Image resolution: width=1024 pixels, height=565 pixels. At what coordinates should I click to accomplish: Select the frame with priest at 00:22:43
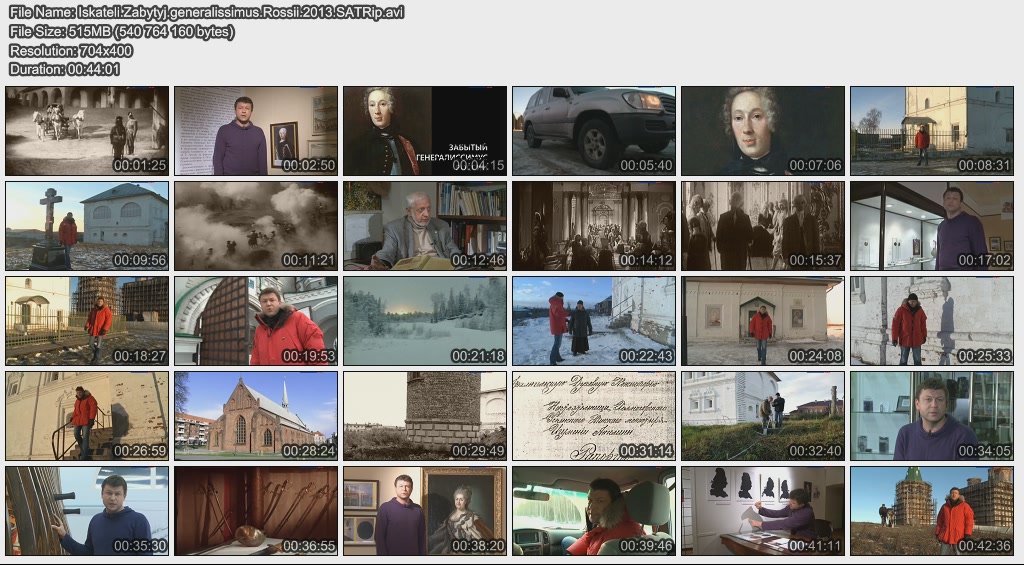tap(594, 321)
